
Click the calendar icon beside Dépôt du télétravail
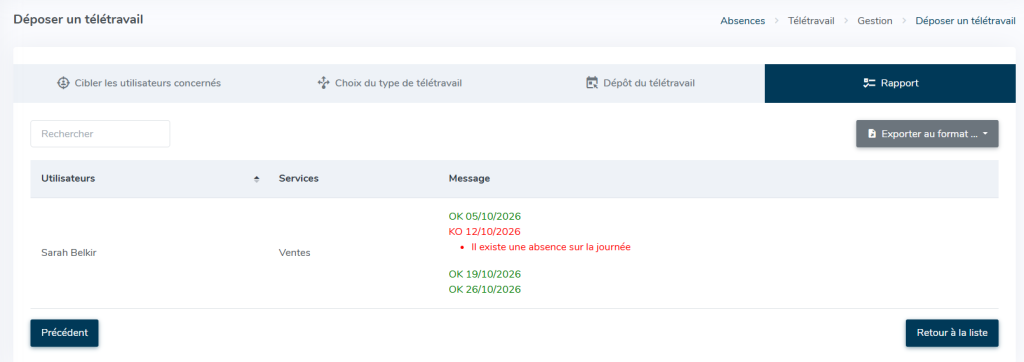point(592,83)
